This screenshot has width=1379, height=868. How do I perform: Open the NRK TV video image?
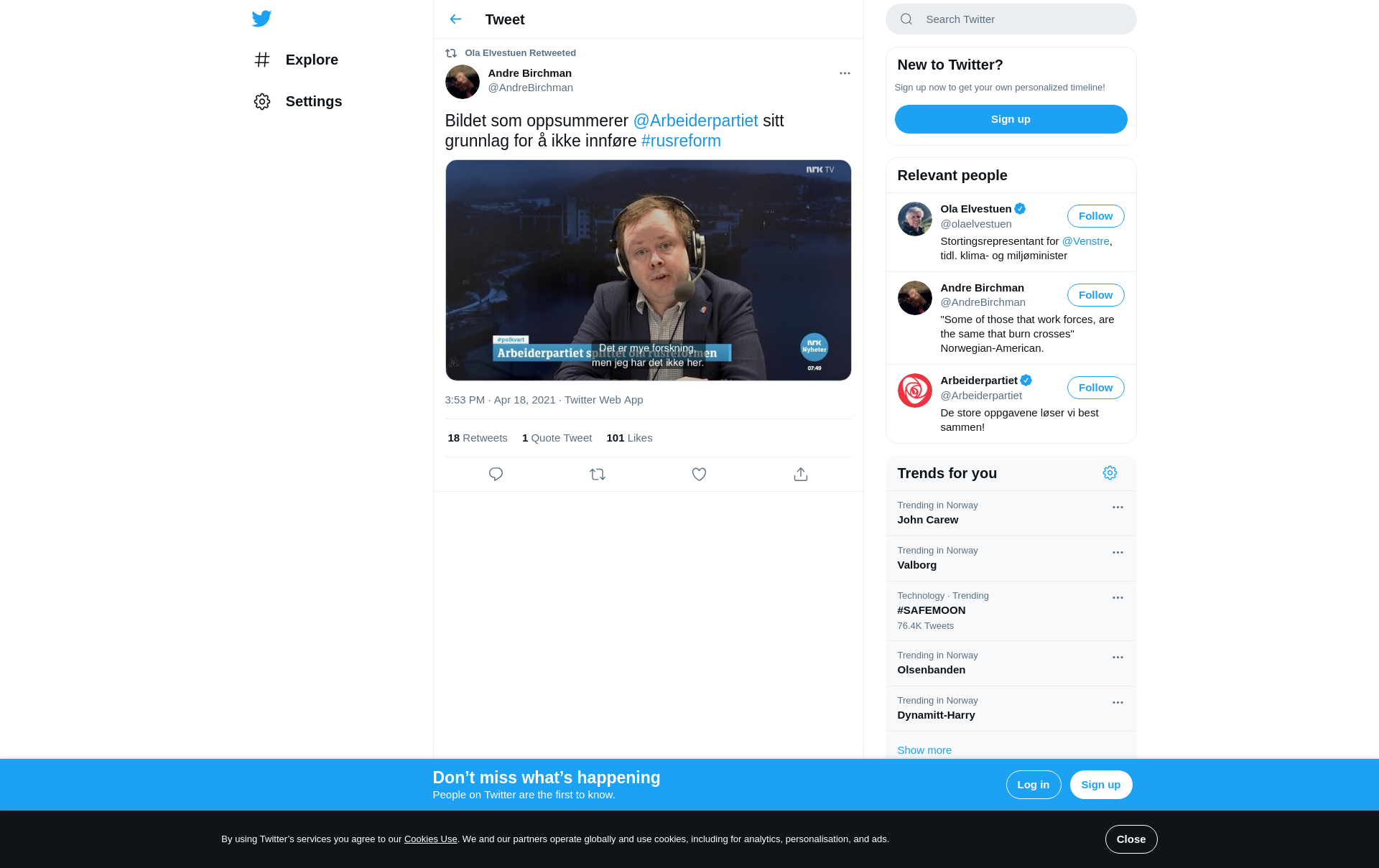point(648,270)
